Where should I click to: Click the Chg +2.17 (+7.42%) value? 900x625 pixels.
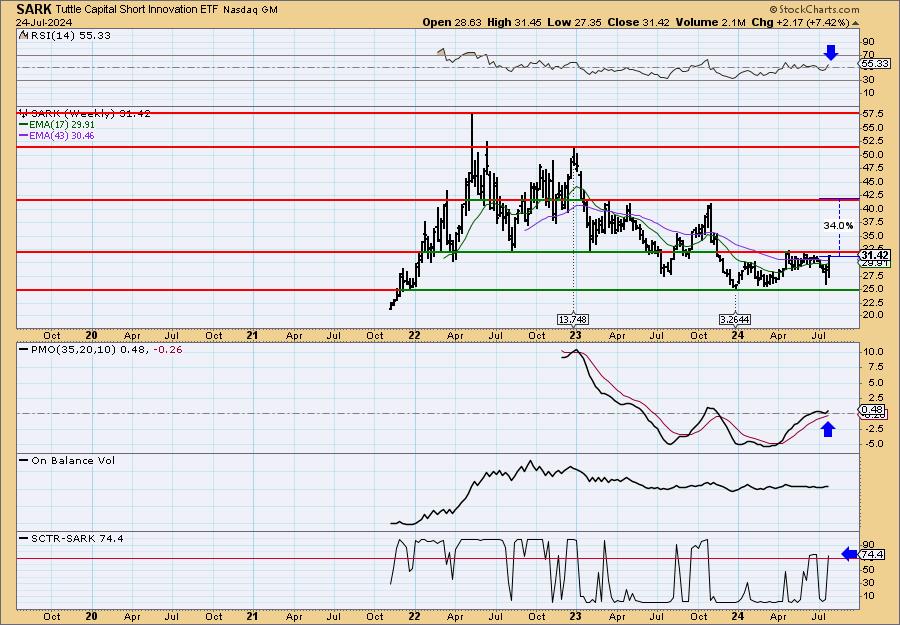[800, 22]
